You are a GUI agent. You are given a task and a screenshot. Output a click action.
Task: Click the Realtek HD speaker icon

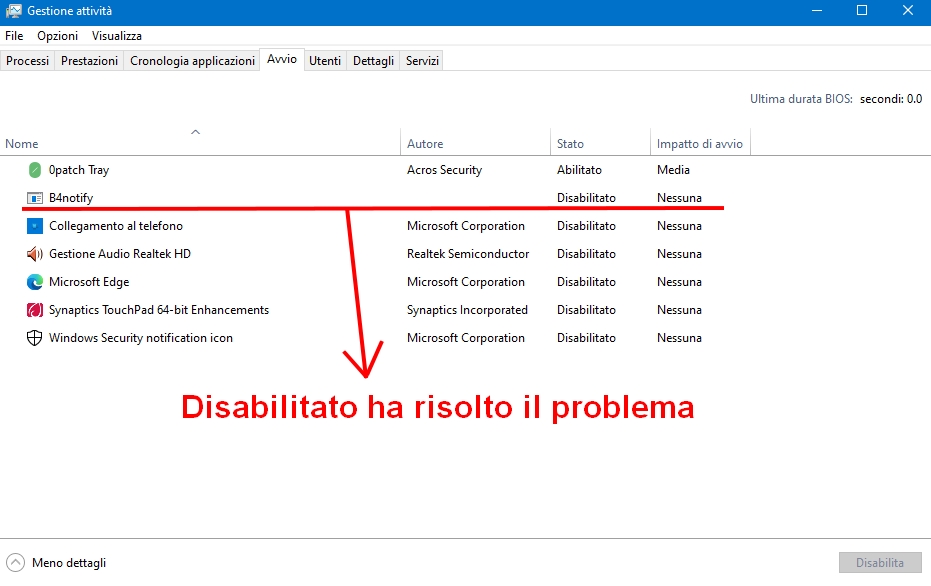[34, 254]
